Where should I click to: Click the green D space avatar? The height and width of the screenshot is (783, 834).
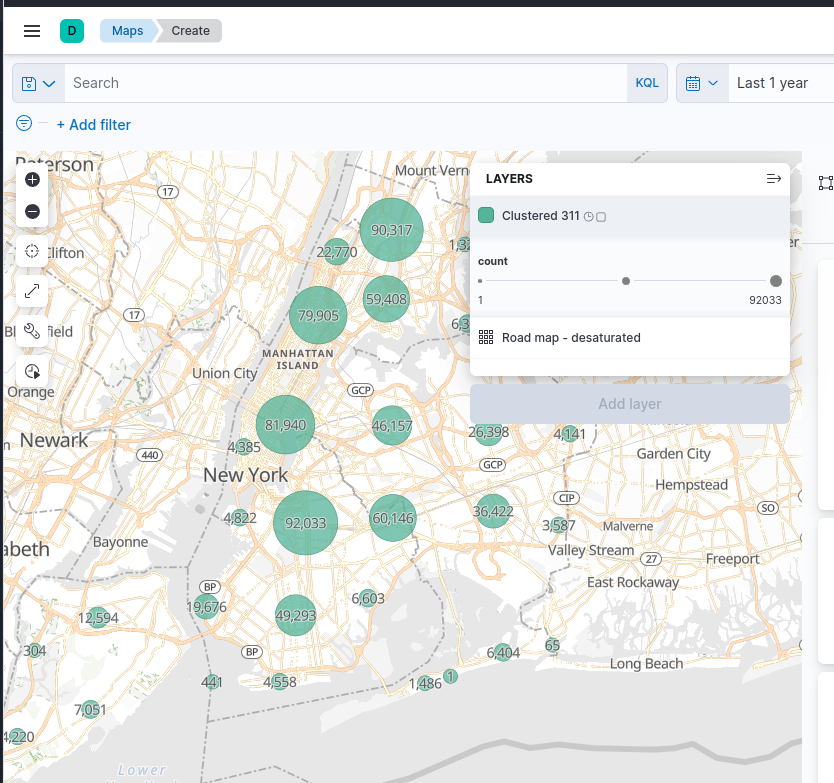pyautogui.click(x=72, y=31)
